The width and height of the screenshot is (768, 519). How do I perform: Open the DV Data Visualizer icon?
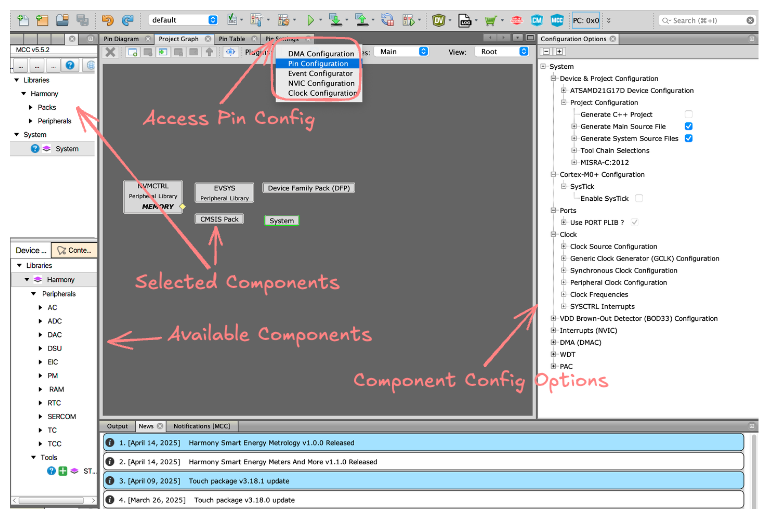pyautogui.click(x=438, y=21)
